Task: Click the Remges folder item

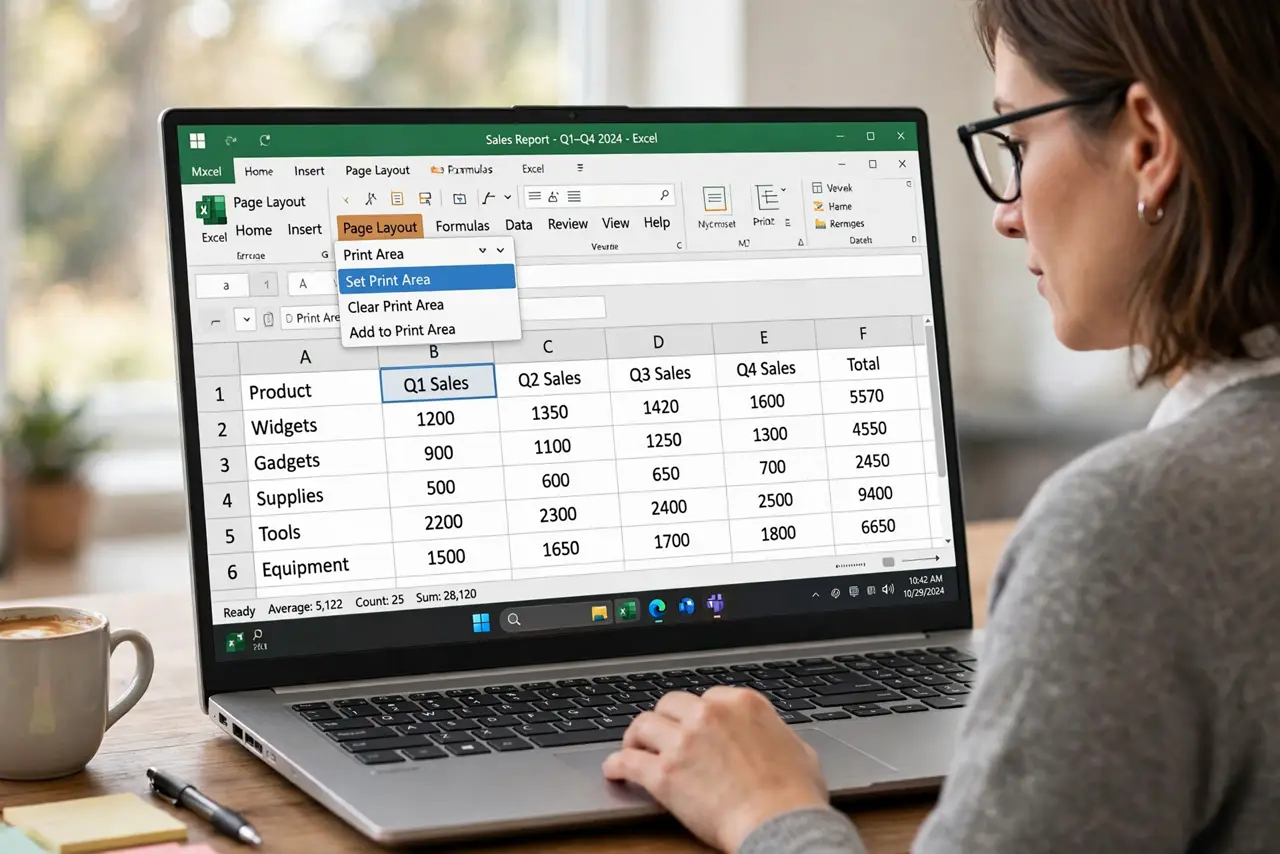Action: click(x=839, y=224)
